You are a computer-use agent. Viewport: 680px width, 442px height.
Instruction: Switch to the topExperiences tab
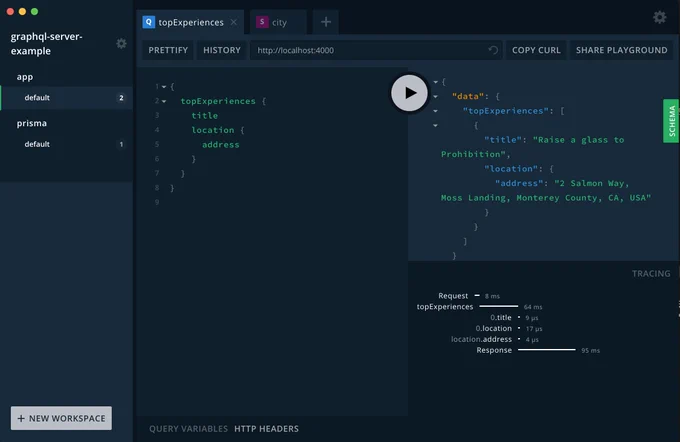(191, 22)
